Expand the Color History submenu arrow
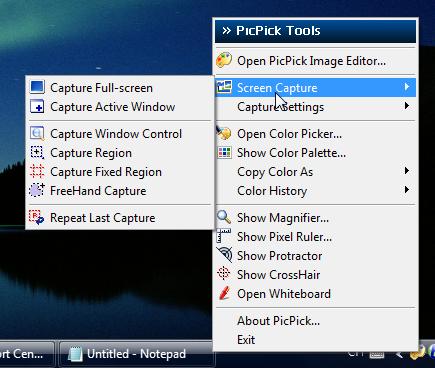435x368 pixels. pos(407,190)
